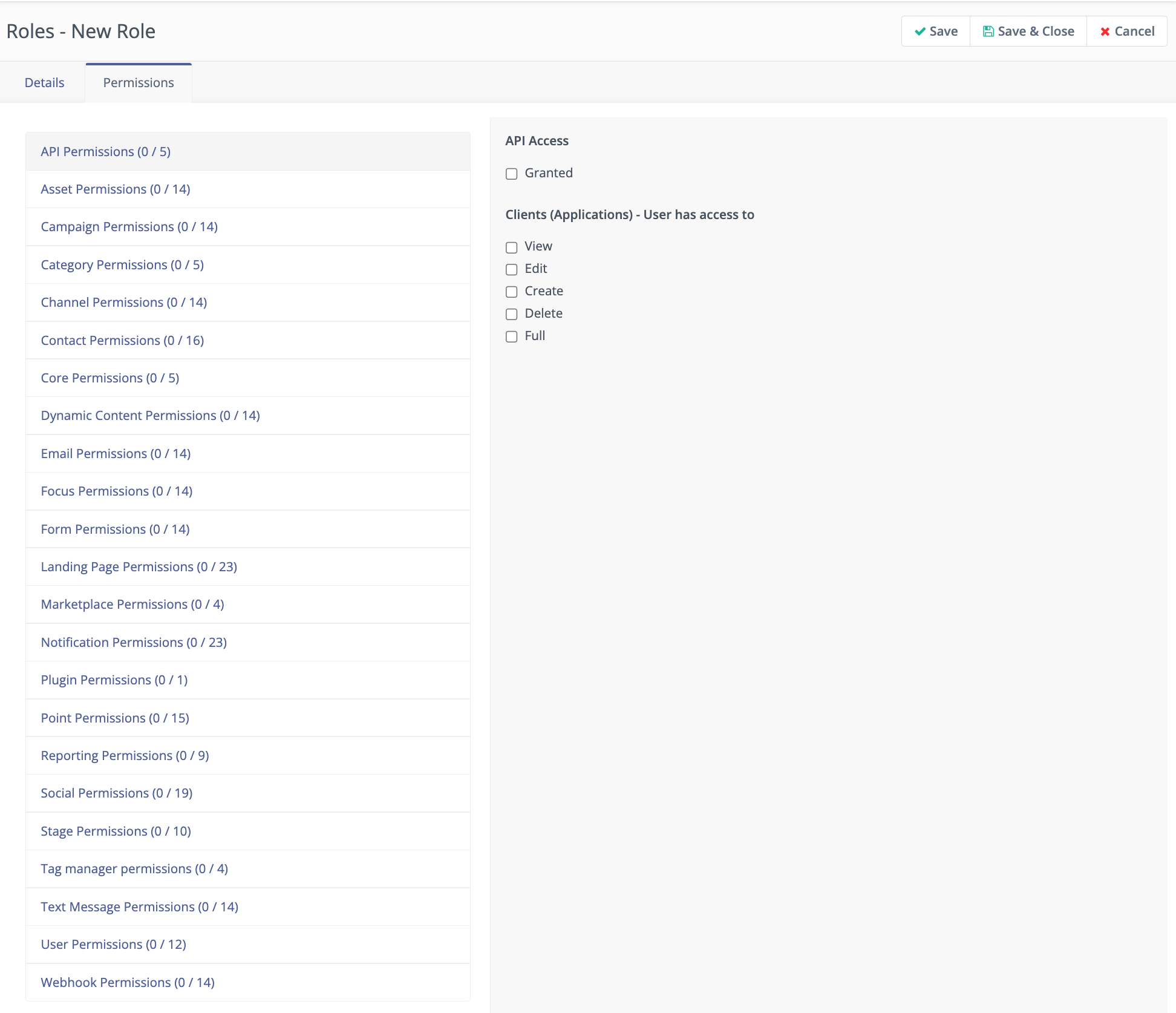
Task: Open Landing Page Permissions section
Action: [x=139, y=567]
